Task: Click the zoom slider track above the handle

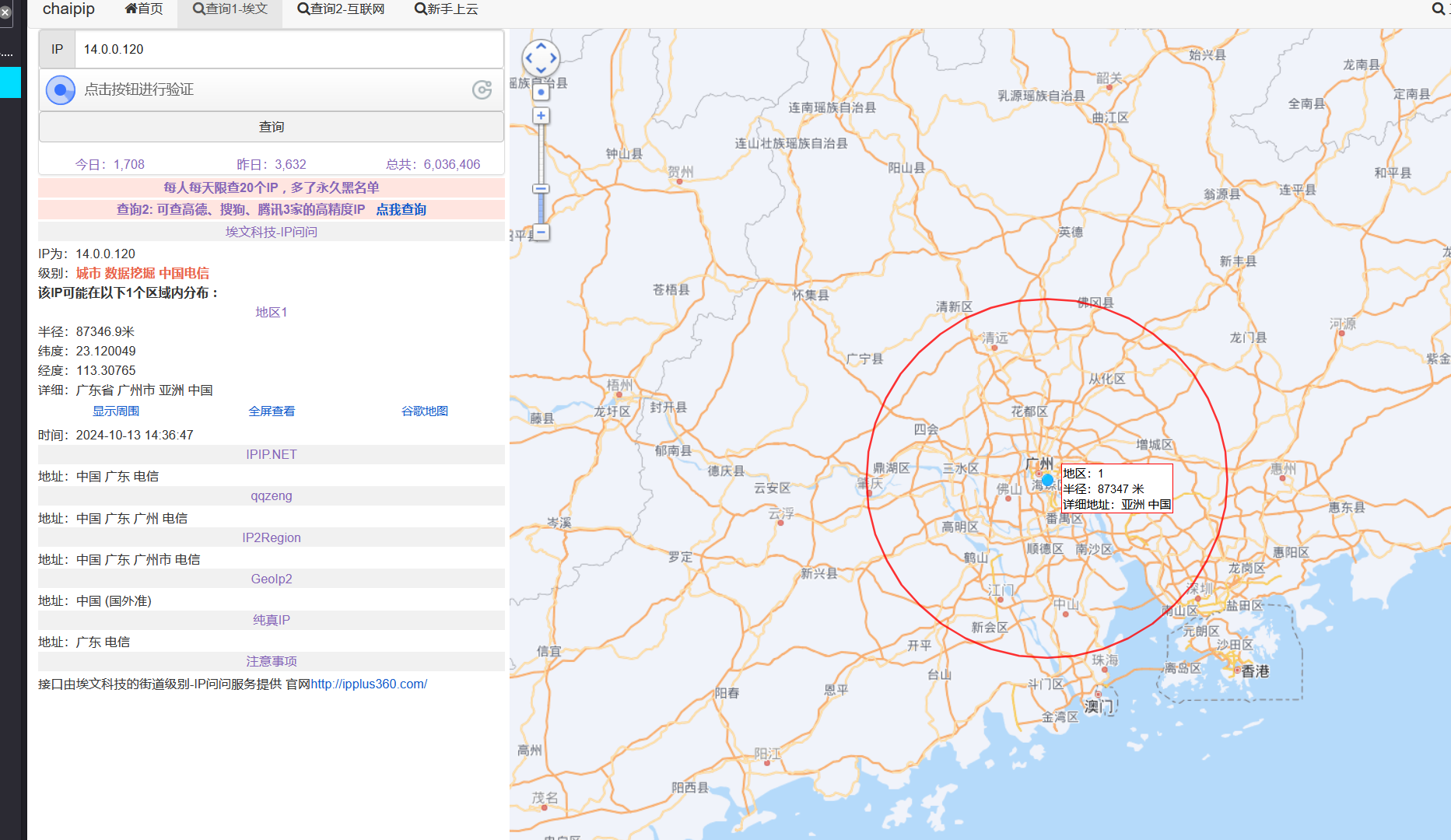Action: pyautogui.click(x=541, y=154)
